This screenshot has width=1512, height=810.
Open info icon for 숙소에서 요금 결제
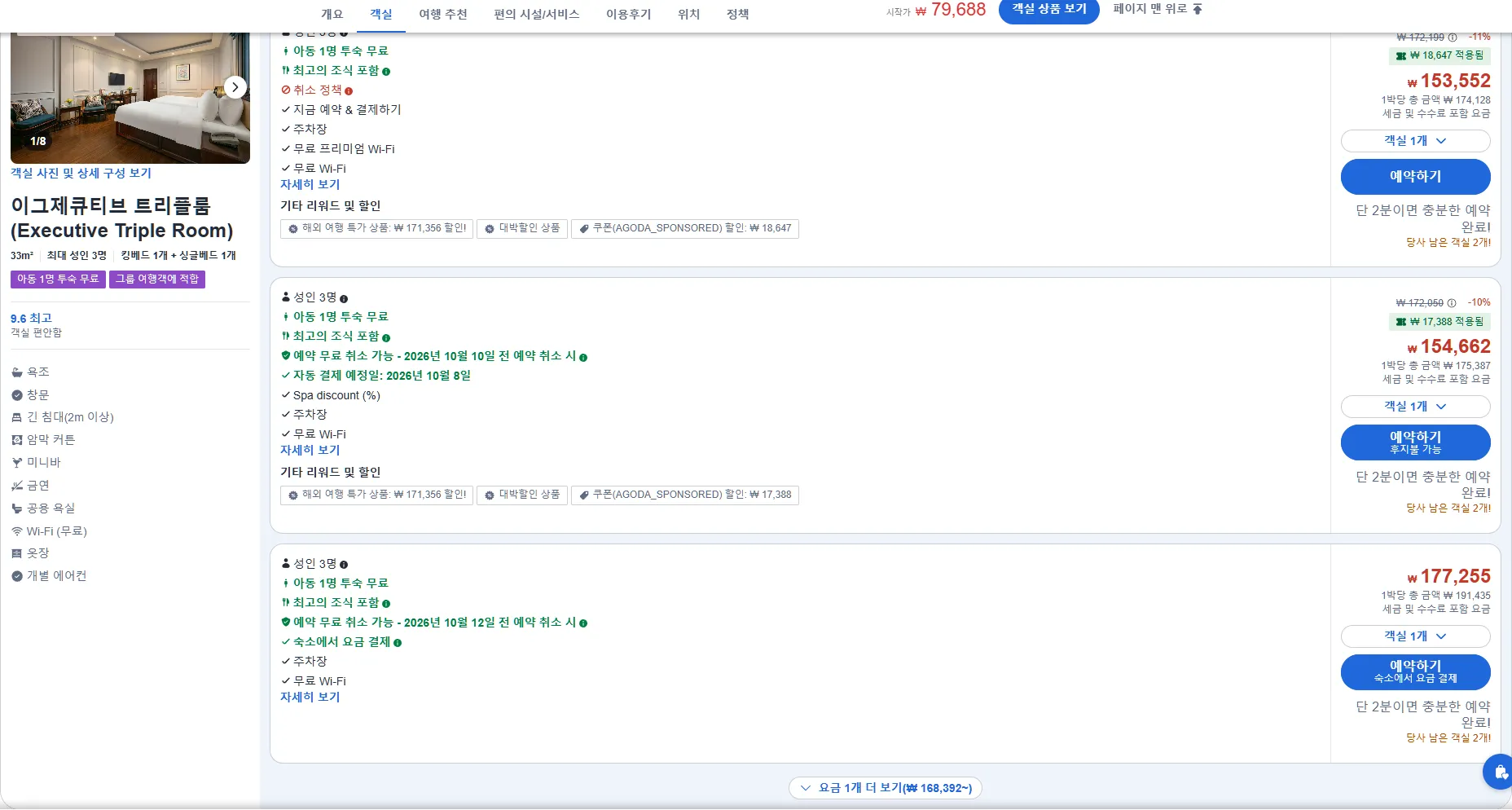point(398,643)
